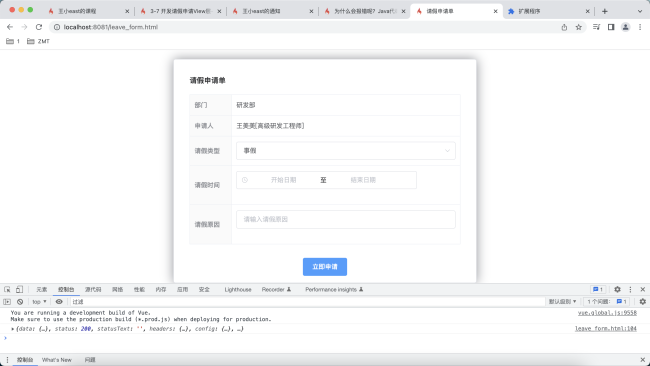
Task: Click the 请输入请假原因 reason input
Action: click(x=346, y=219)
